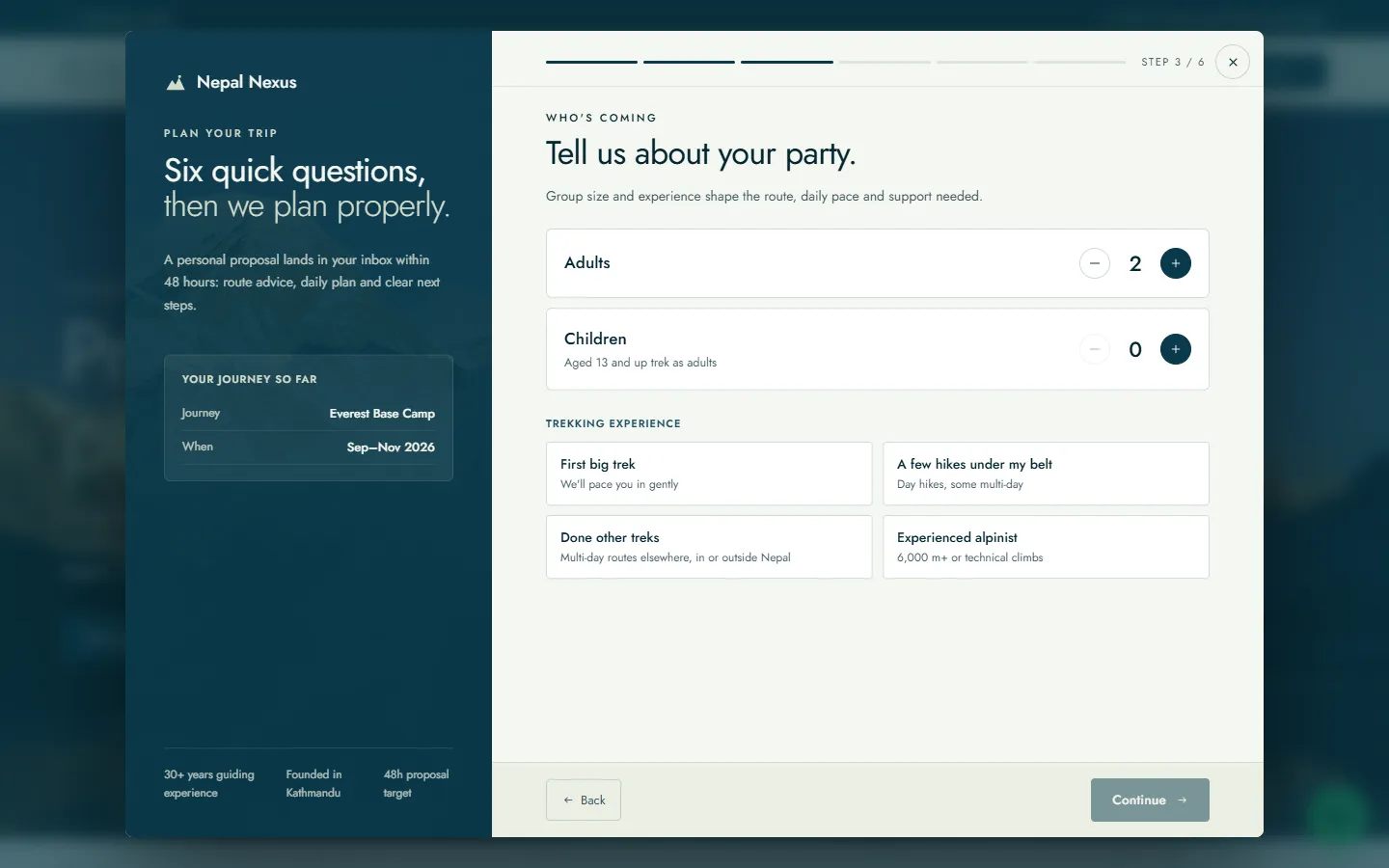The image size is (1389, 868).
Task: Decrease the Children count
Action: pos(1095,349)
